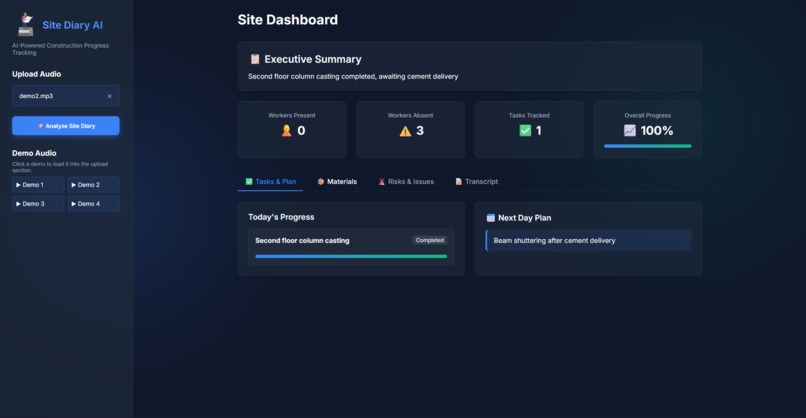
Task: Click the Site Diary AI title
Action: 72,25
